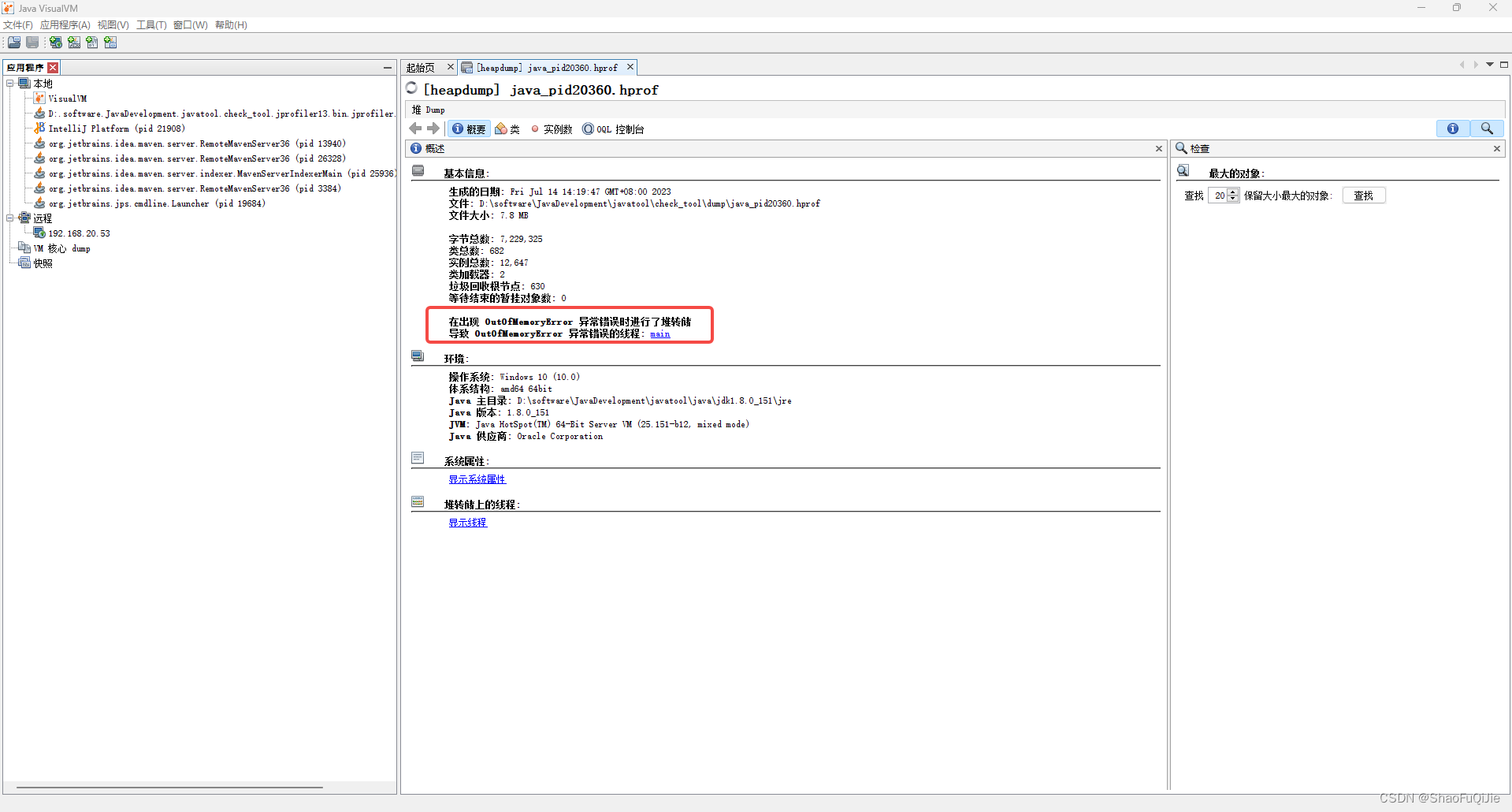Add a VM coredump from toolbar
1512x812 pixels.
pos(92,43)
